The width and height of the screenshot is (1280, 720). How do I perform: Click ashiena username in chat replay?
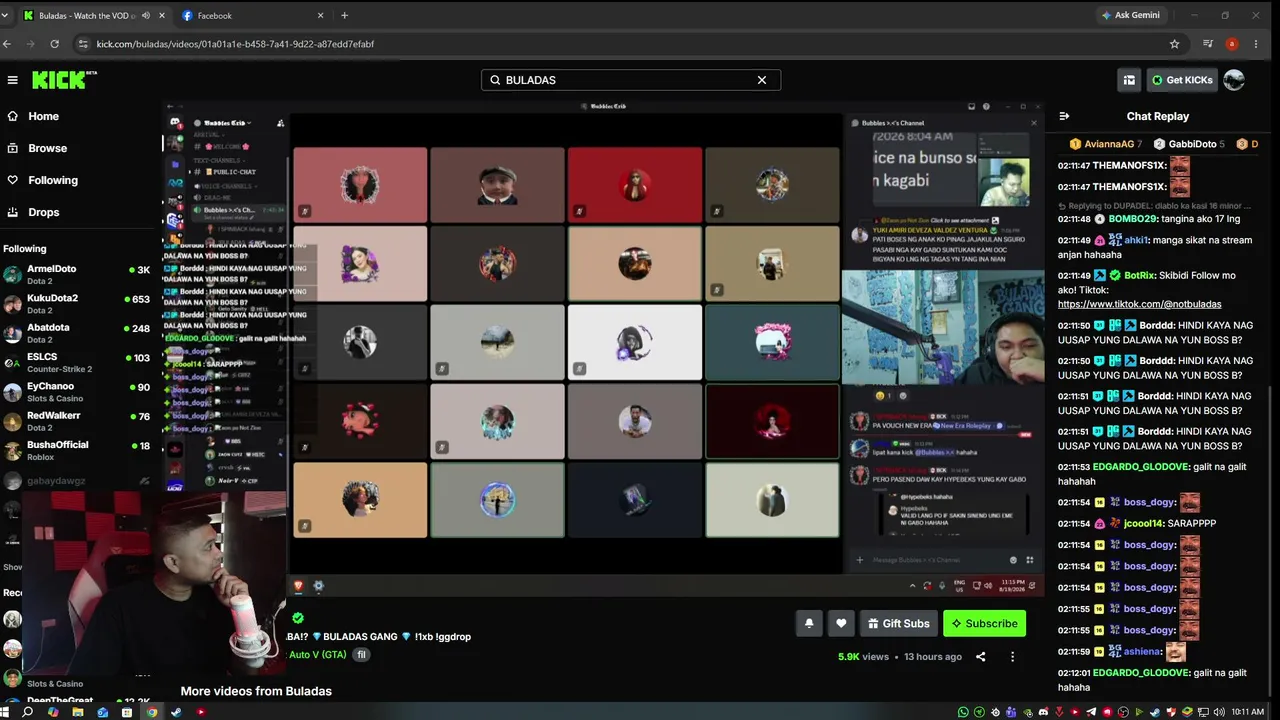[x=1141, y=651]
